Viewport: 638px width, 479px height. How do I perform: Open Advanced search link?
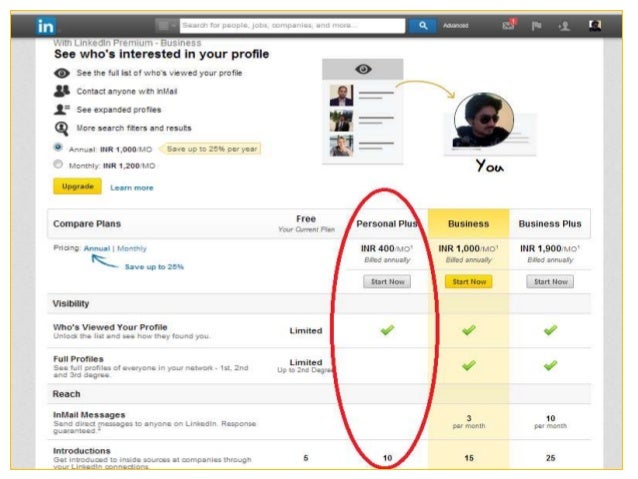coord(456,26)
